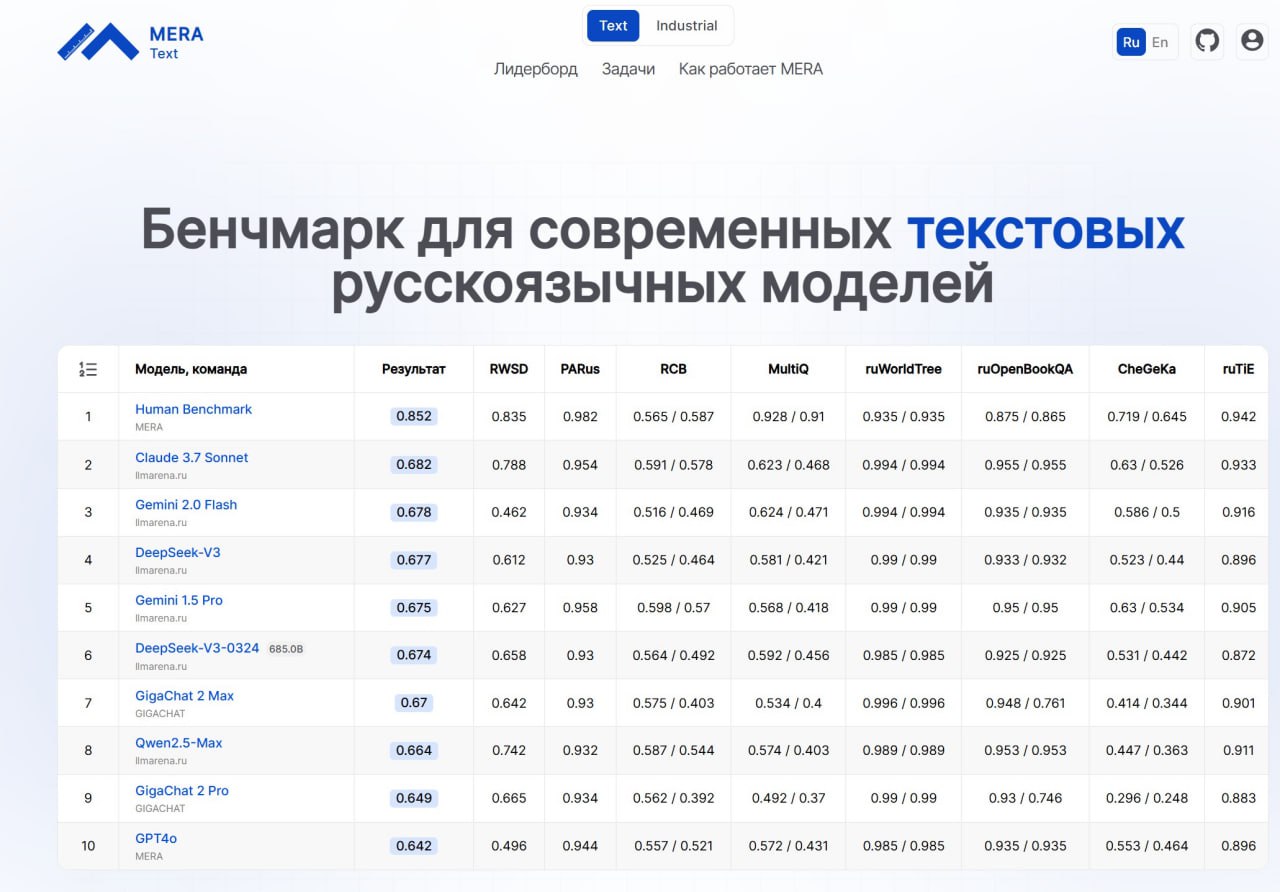The image size is (1280, 892).
Task: Click MultiQ value 0.572 / 0.431
Action: (788, 846)
